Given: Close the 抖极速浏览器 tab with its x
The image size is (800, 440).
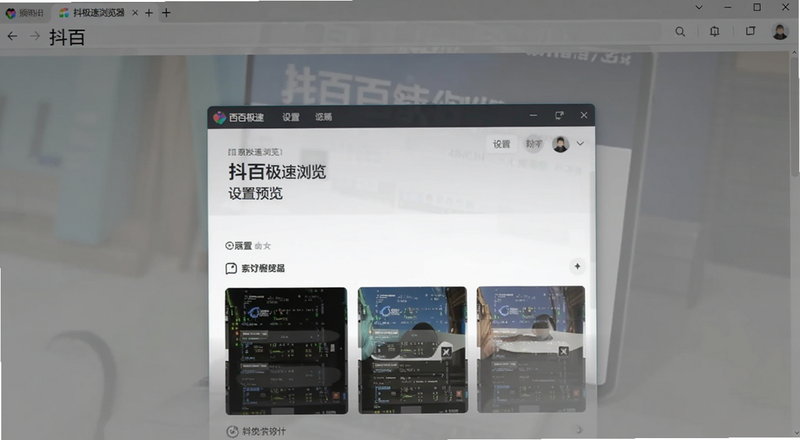Looking at the screenshot, I should 135,13.
